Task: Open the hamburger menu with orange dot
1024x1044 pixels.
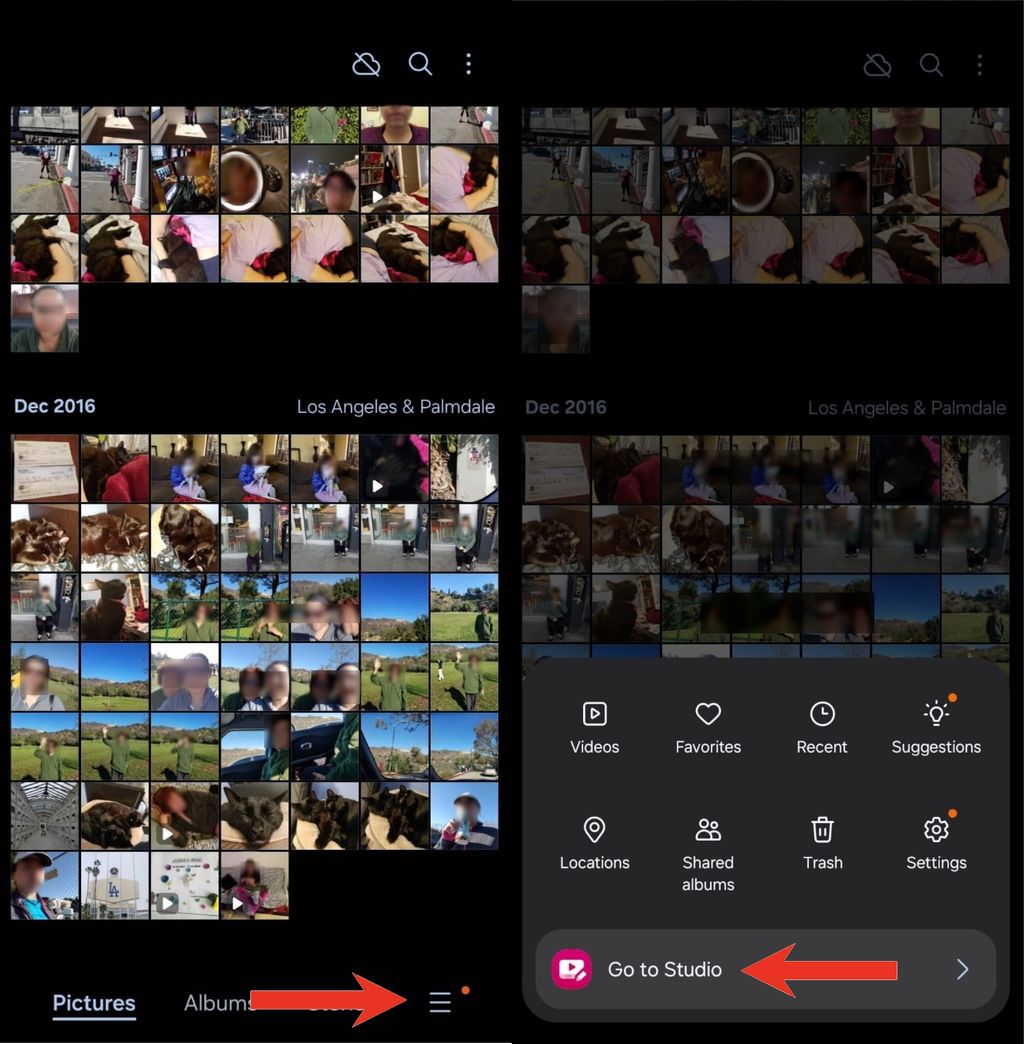Action: click(x=440, y=1003)
